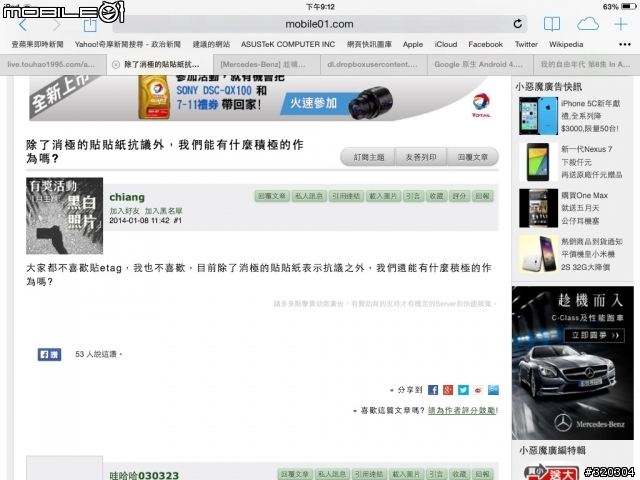Reload the page with the refresh icon
Image resolution: width=640 pixels, height=480 pixels.
coord(518,24)
